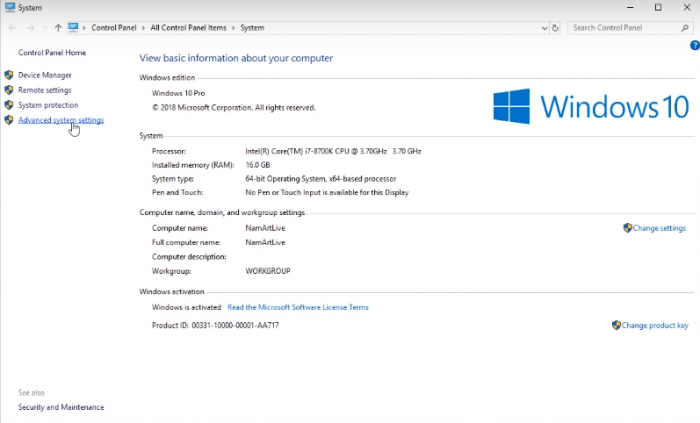Click the back navigation arrow
The height and width of the screenshot is (423, 700).
[12, 28]
